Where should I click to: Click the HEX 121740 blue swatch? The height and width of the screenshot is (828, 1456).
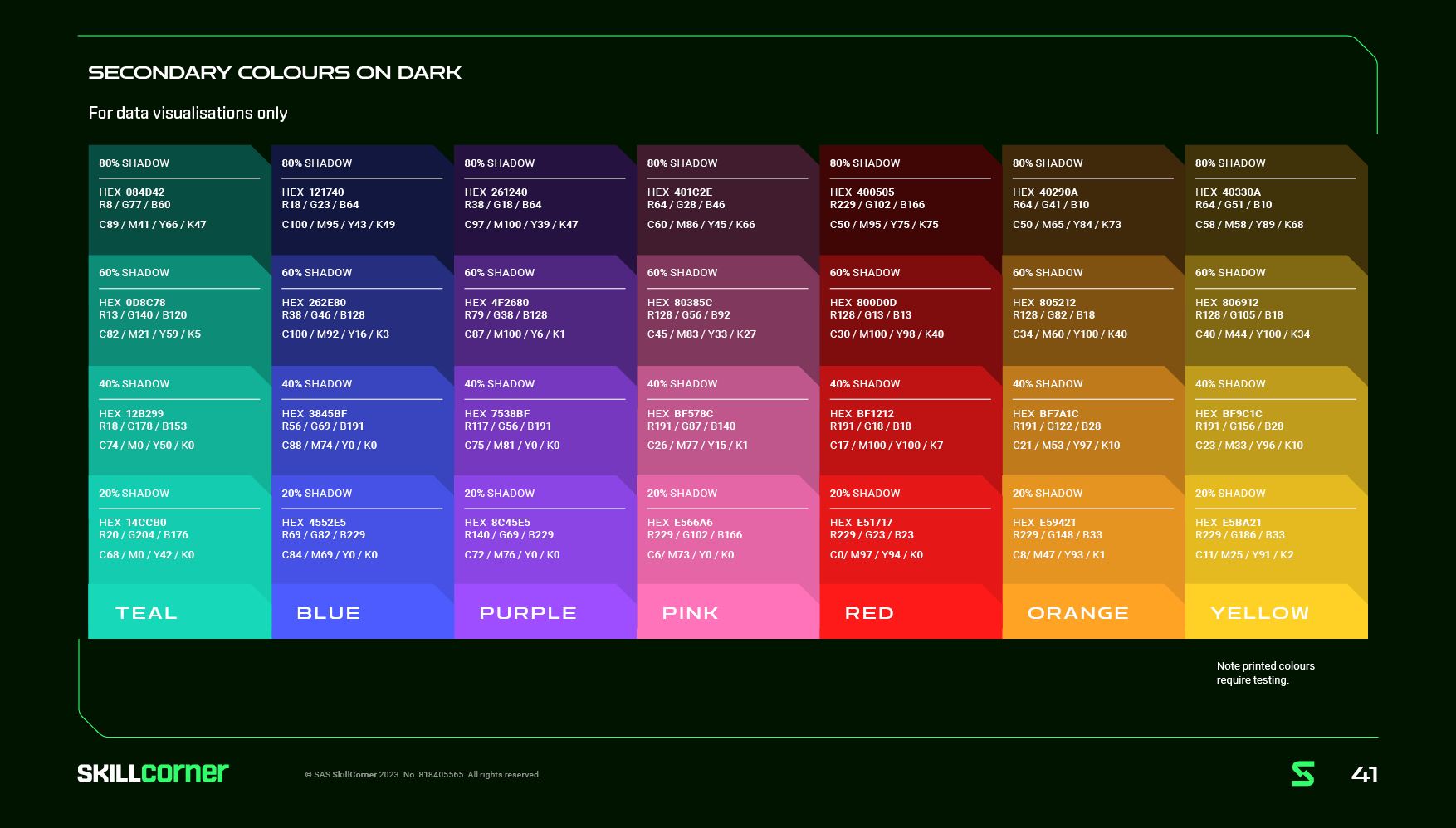click(363, 200)
